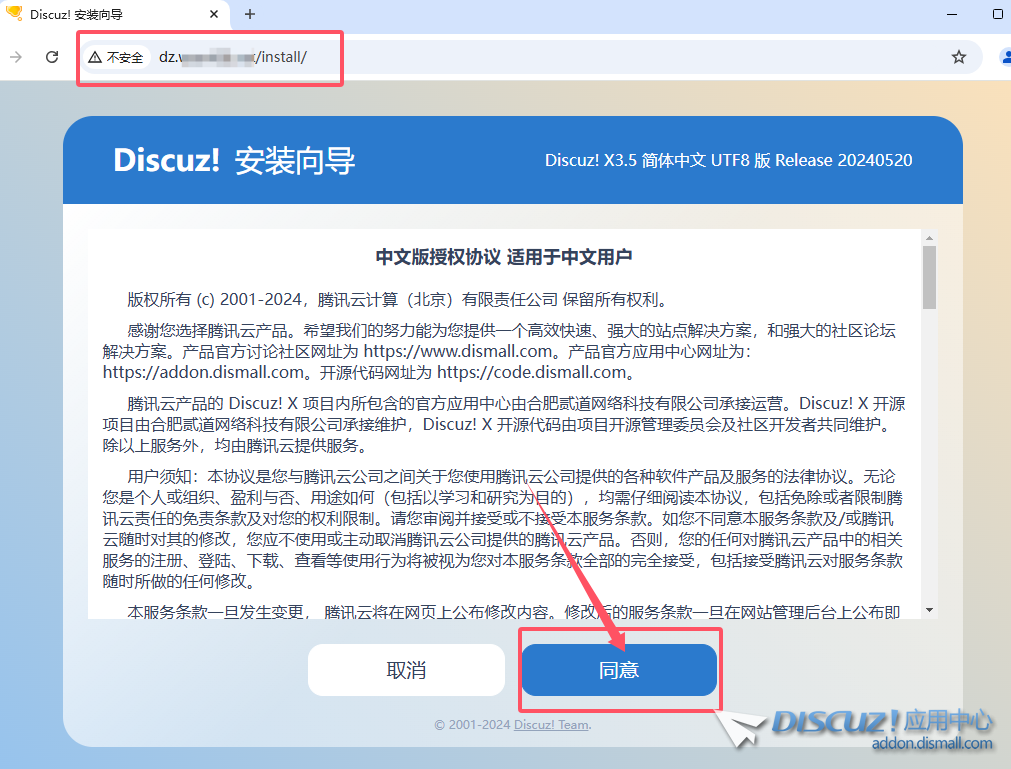The width and height of the screenshot is (1011, 769).
Task: Click the Discuz! X3.5 release version text
Action: (x=728, y=160)
